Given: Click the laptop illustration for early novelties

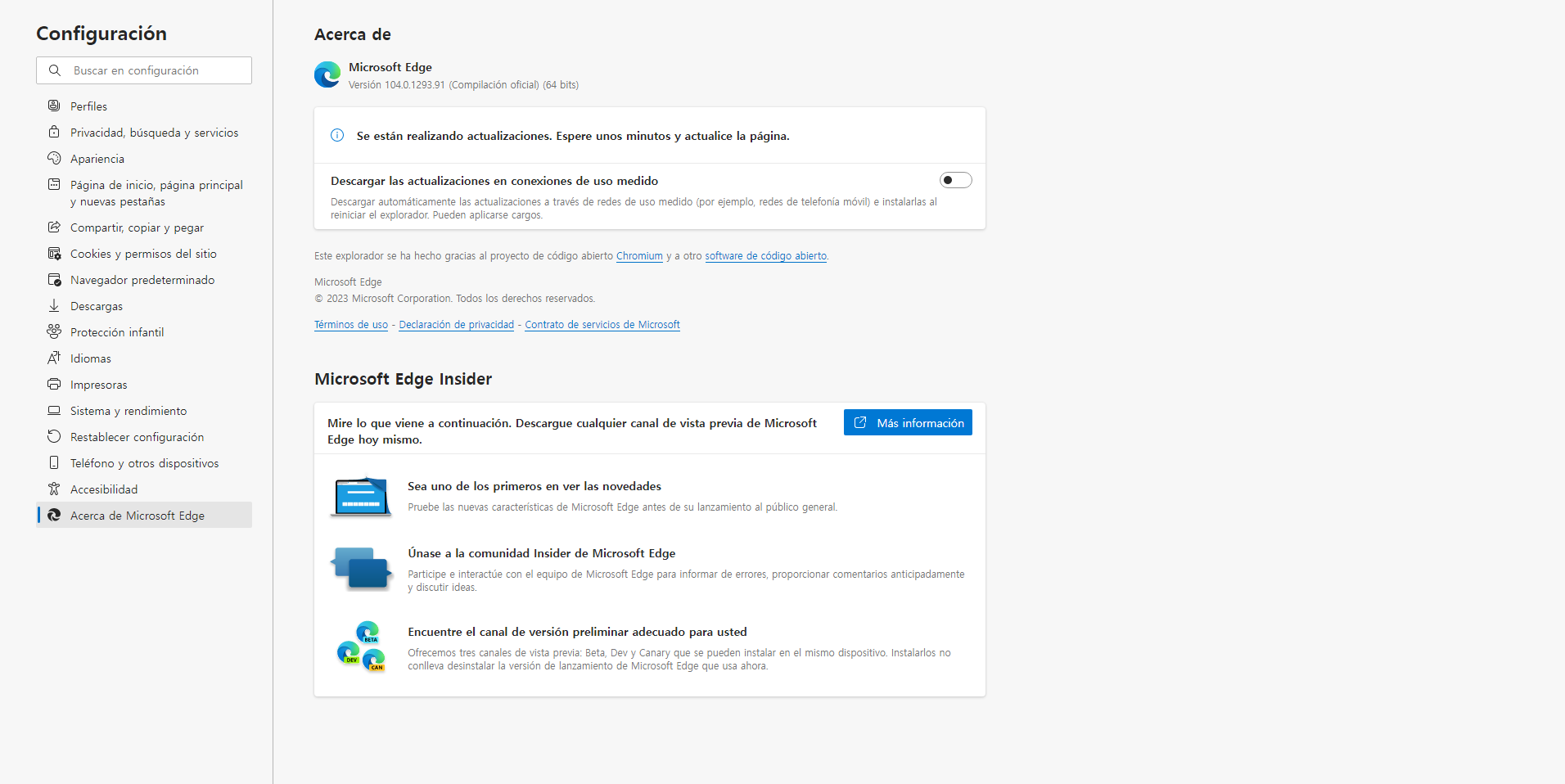Looking at the screenshot, I should [361, 497].
